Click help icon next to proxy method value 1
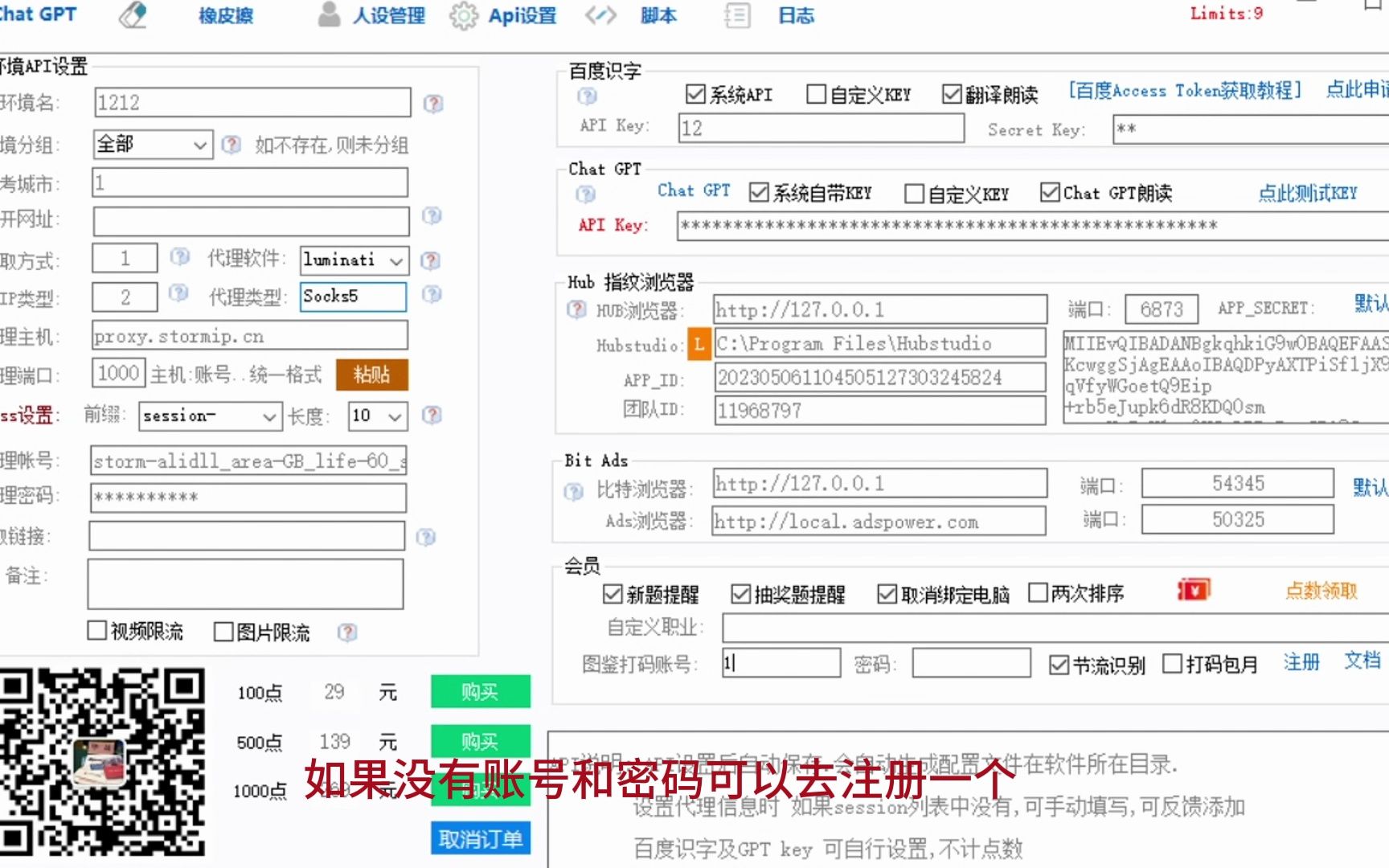Screen dimensions: 1389x868 pos(180,257)
